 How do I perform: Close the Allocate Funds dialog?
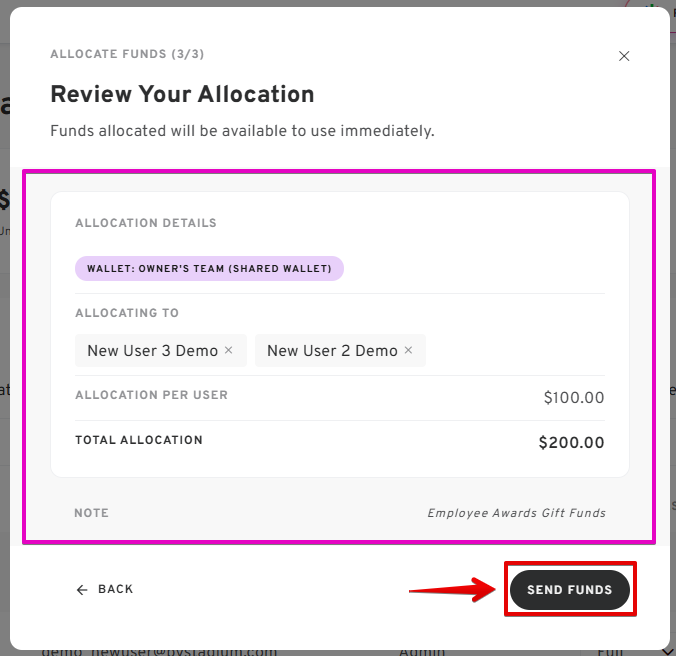[624, 56]
